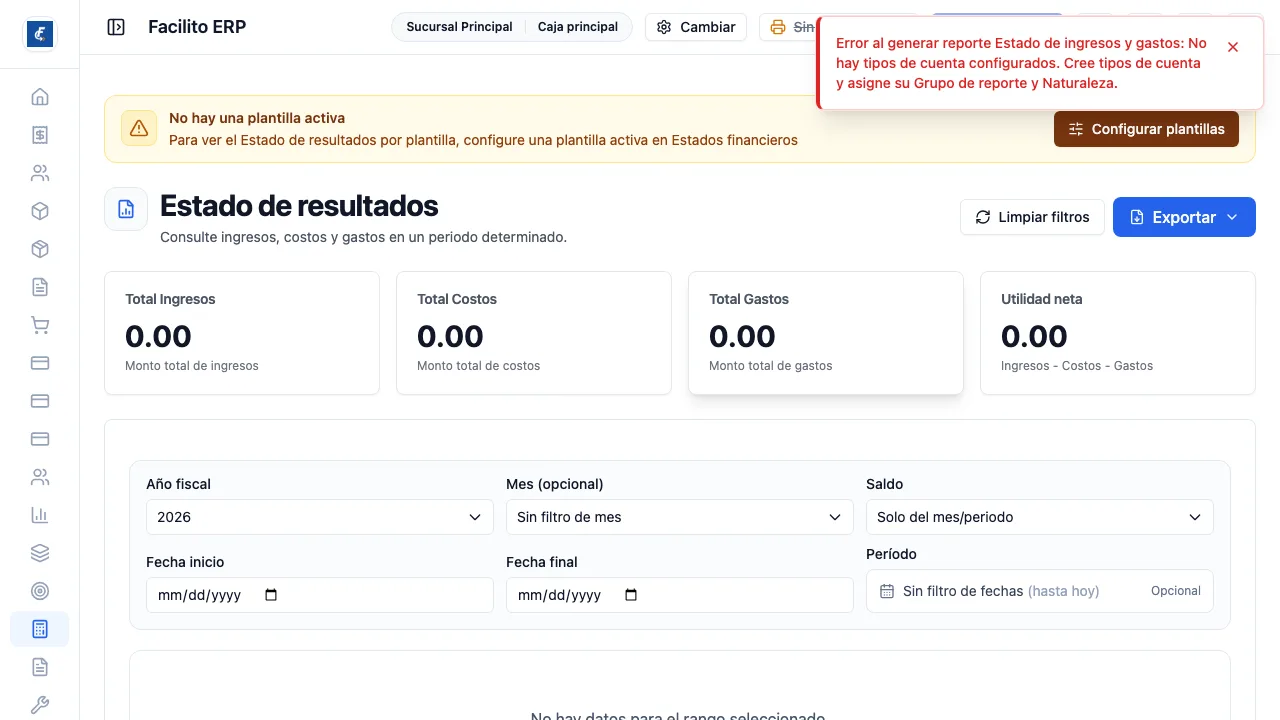Open the wrench tools sidebar icon
Screen dimensions: 1280x720
40,705
